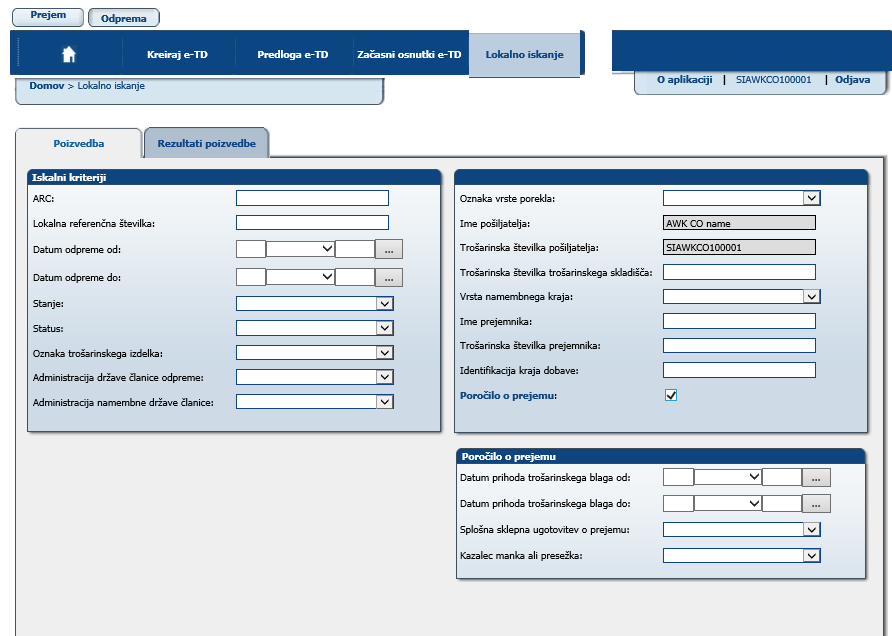Viewport: 892px width, 636px height.
Task: Click the Lokalna referenčna številka field
Action: click(x=312, y=222)
